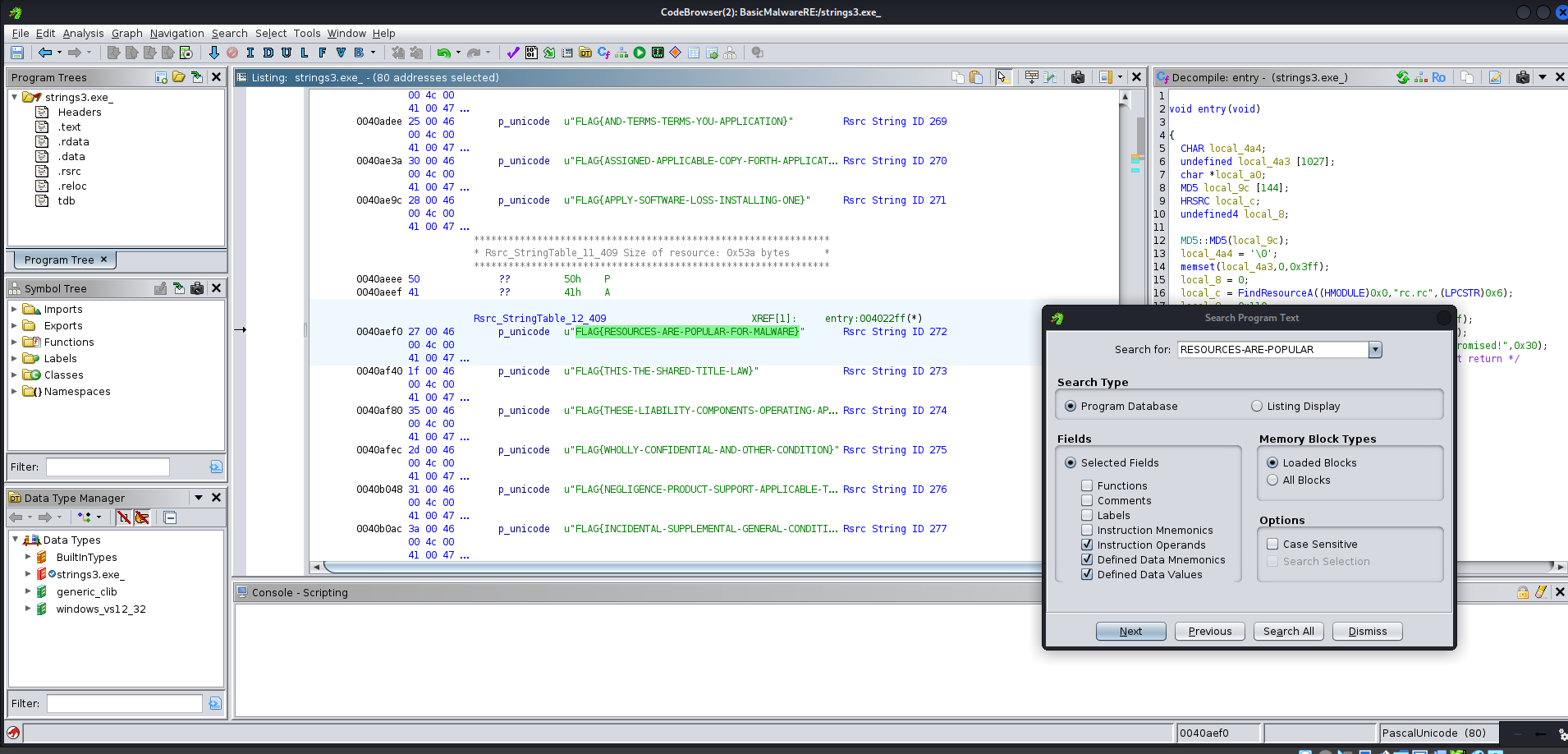Open the Script Manager green play icon
This screenshot has height=754, width=1568.
[x=640, y=53]
